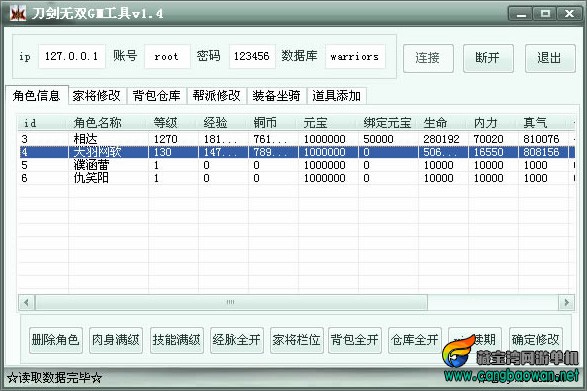Click the 铜币 column header
The height and width of the screenshot is (391, 587).
tap(274, 123)
